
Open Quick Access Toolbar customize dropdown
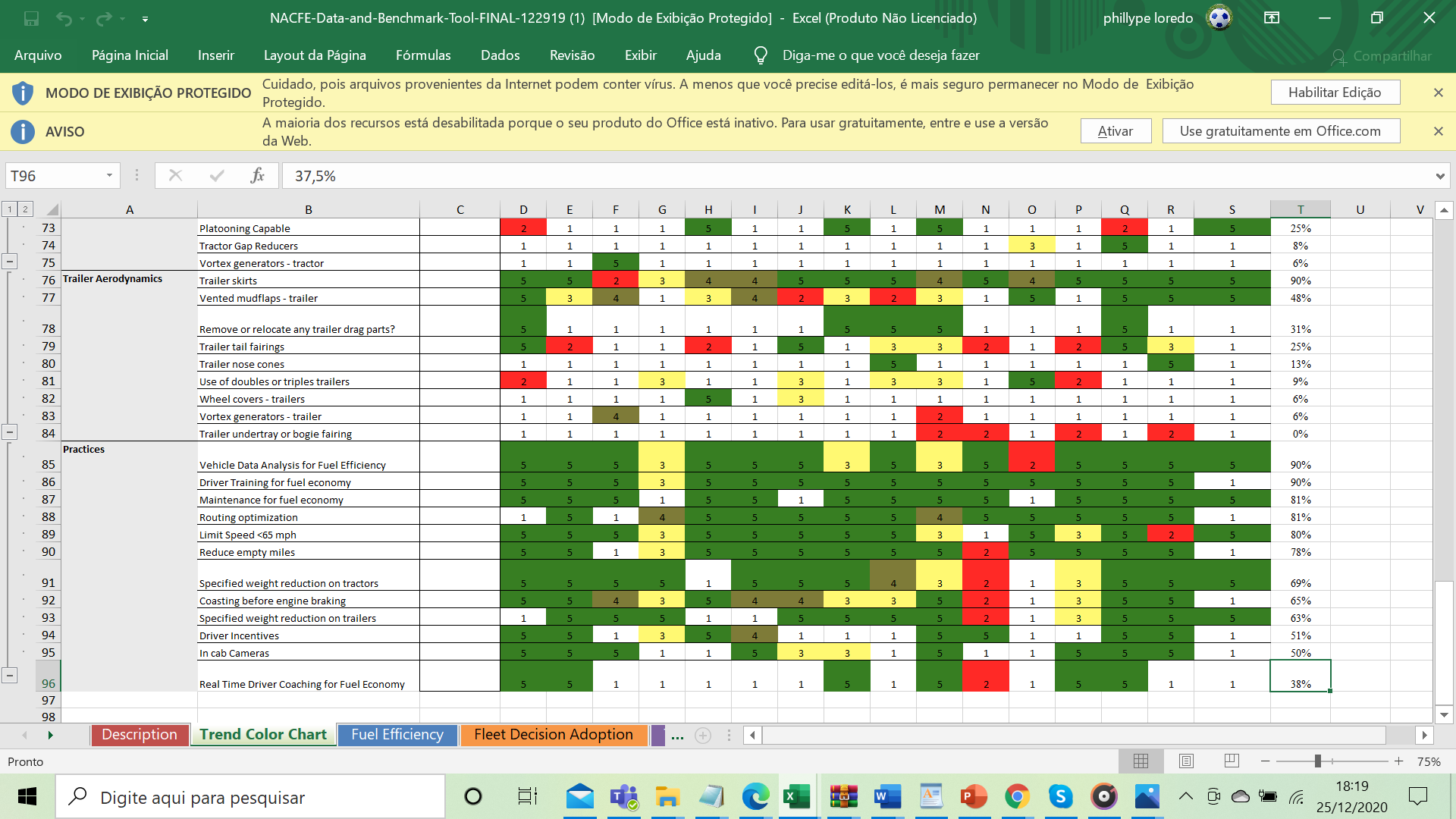(x=145, y=19)
